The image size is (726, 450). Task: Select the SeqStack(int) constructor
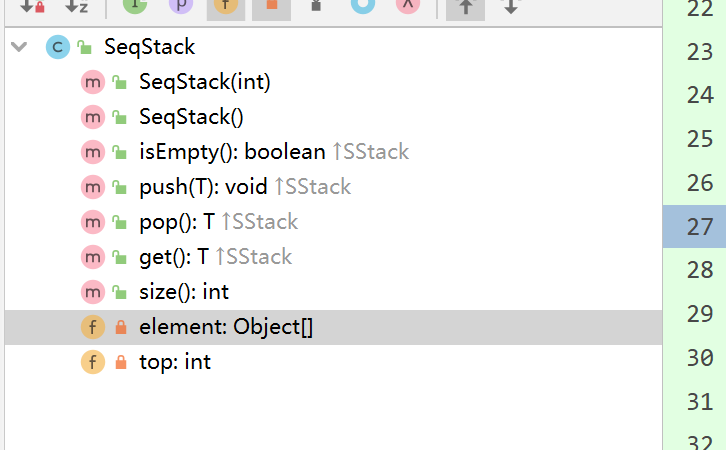point(205,82)
